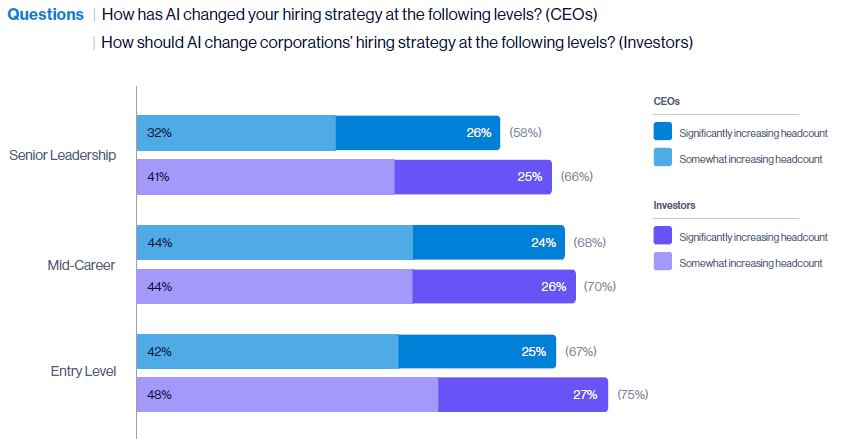Image resolution: width=853 pixels, height=439 pixels.
Task: Select the Investors "Somewhat increasing headcount" legend swatch
Action: (662, 262)
